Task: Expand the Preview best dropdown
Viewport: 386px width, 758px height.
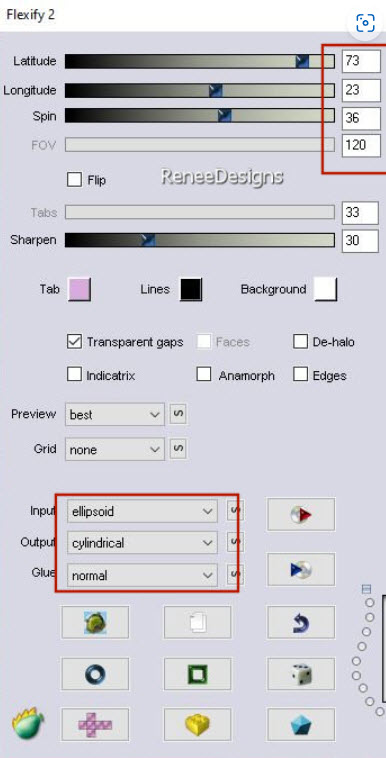Action: click(115, 415)
